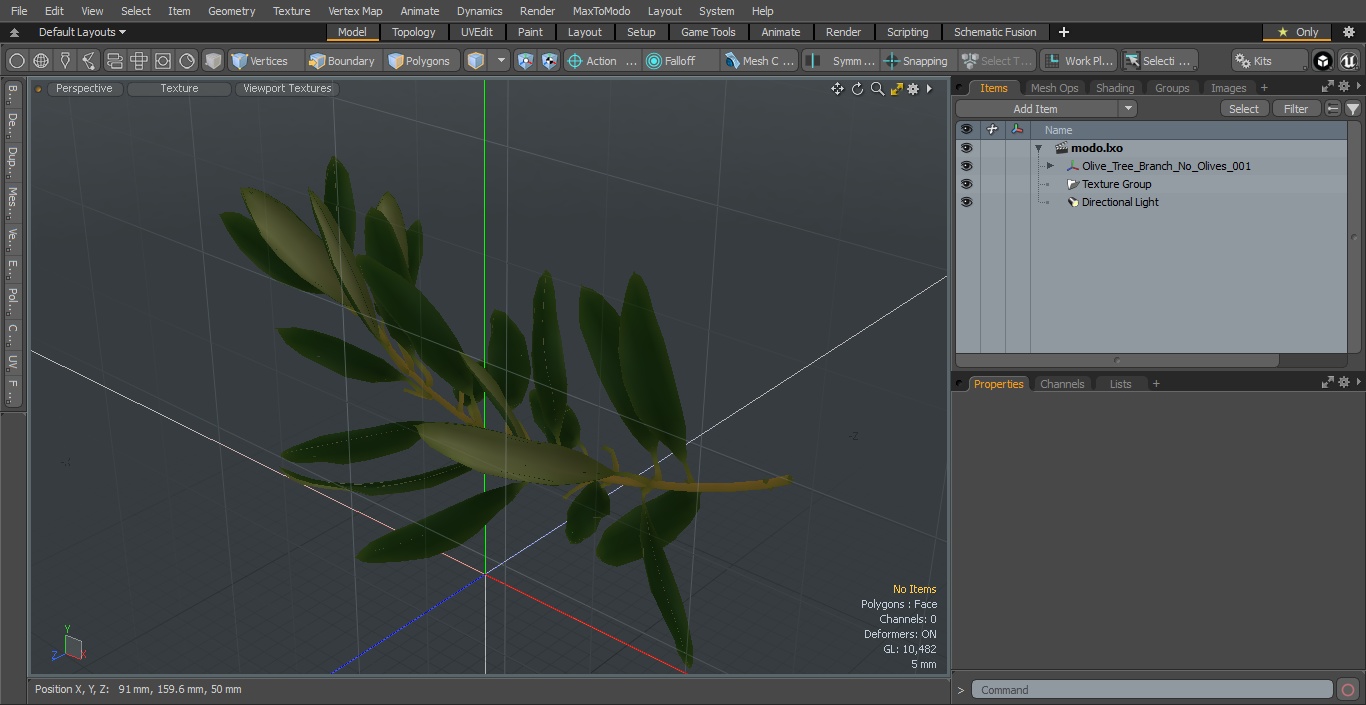1366x705 pixels.
Task: Click the Unity cube icon
Action: click(x=1323, y=61)
